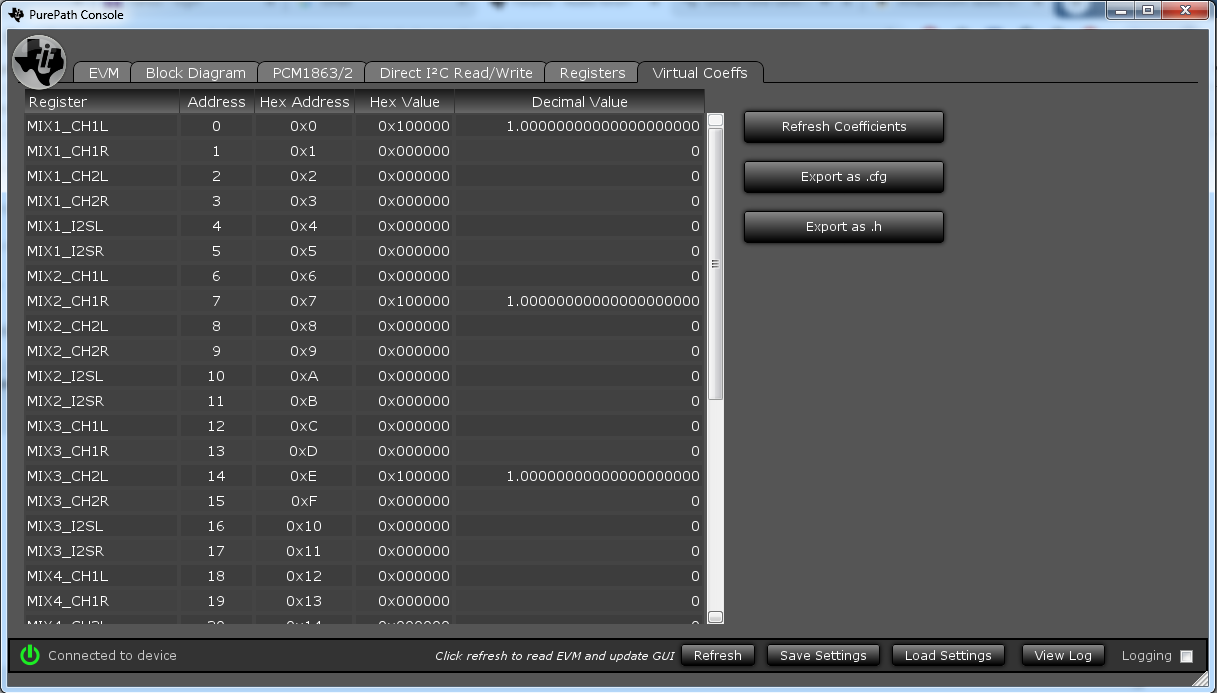Click Export as .h button
The width and height of the screenshot is (1217, 693).
tap(844, 227)
